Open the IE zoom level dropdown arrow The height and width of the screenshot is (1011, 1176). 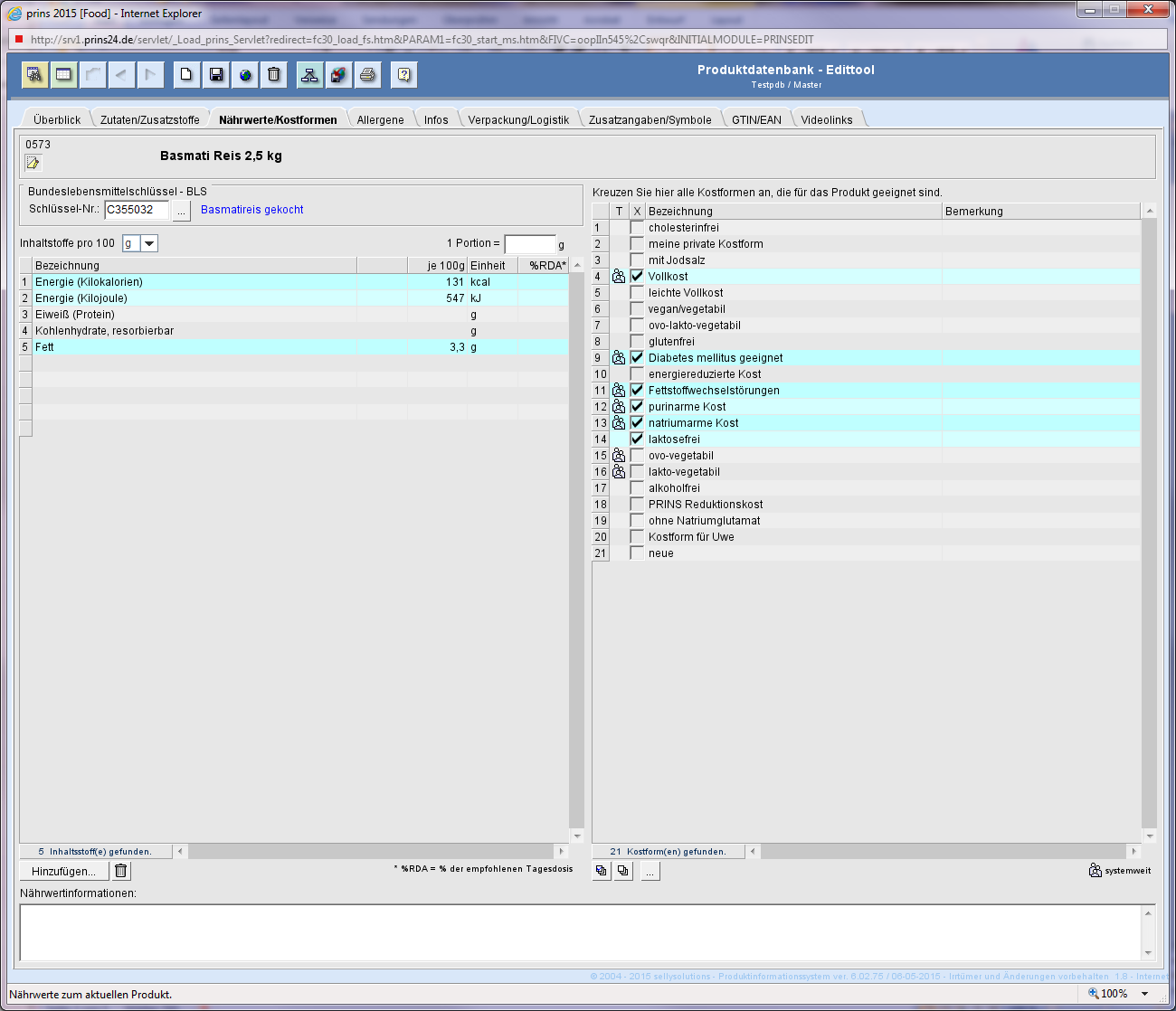1144,994
